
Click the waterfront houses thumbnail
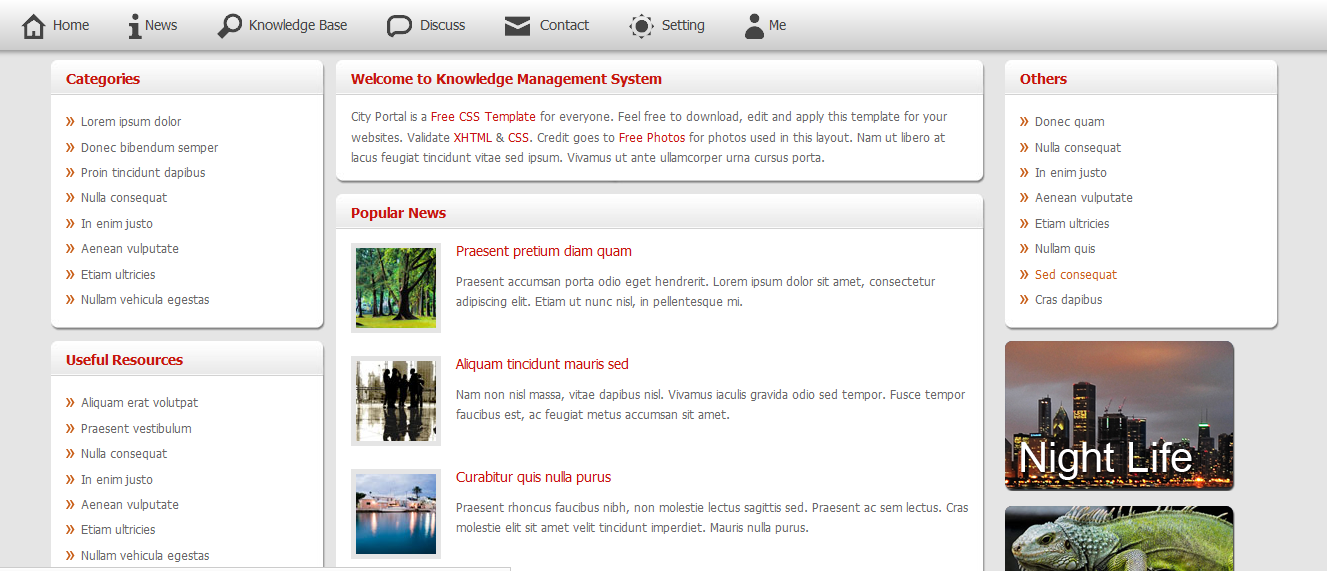point(396,514)
